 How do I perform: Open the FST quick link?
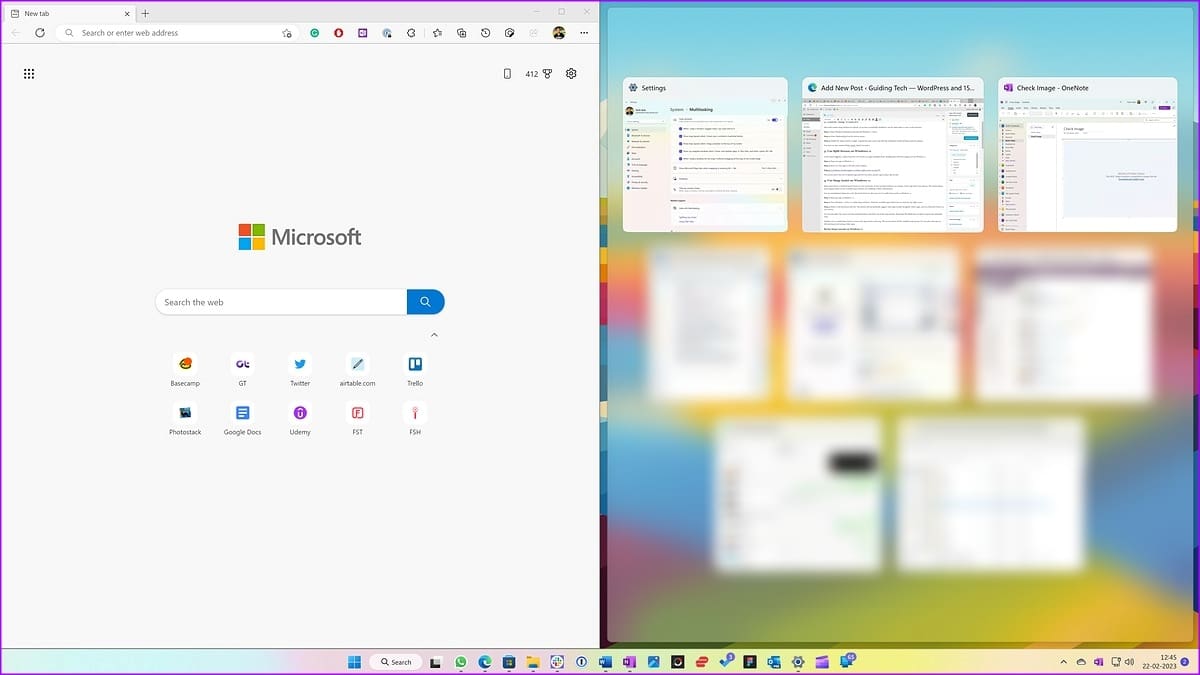click(357, 418)
